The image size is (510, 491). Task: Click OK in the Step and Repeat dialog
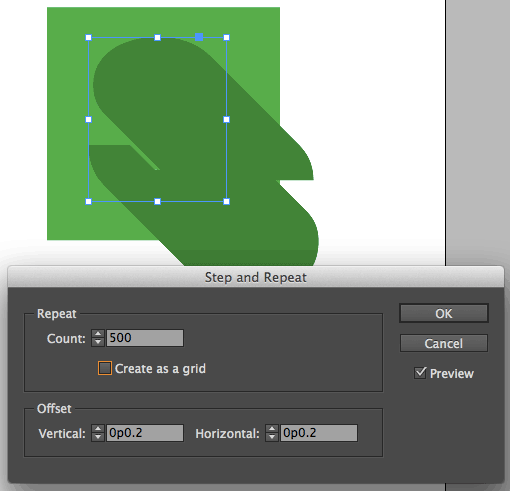point(444,313)
